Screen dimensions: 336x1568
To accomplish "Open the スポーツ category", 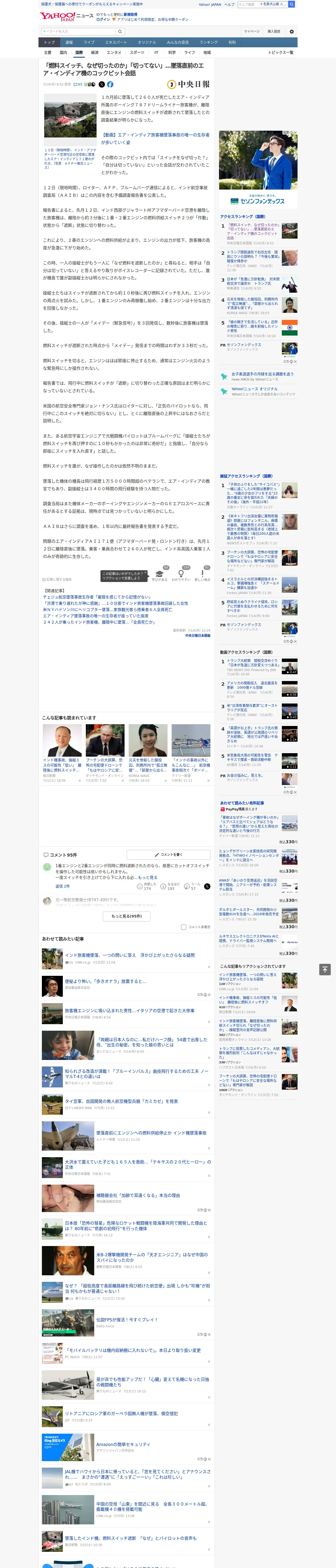I will click(137, 52).
